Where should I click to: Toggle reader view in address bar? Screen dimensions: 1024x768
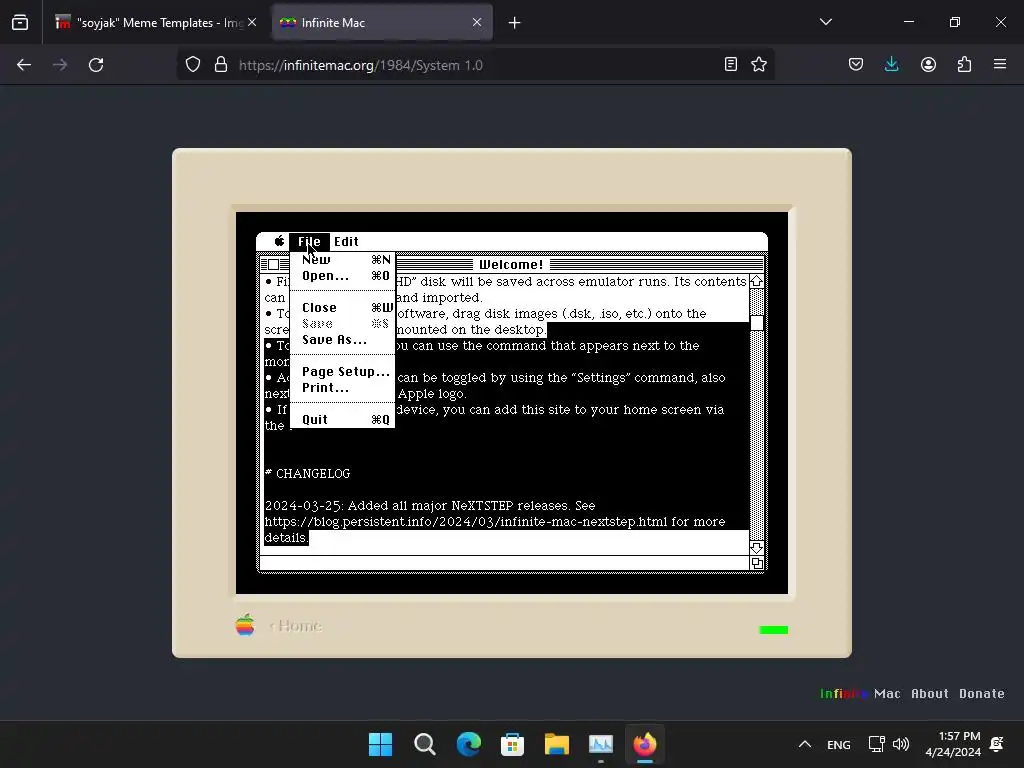731,65
